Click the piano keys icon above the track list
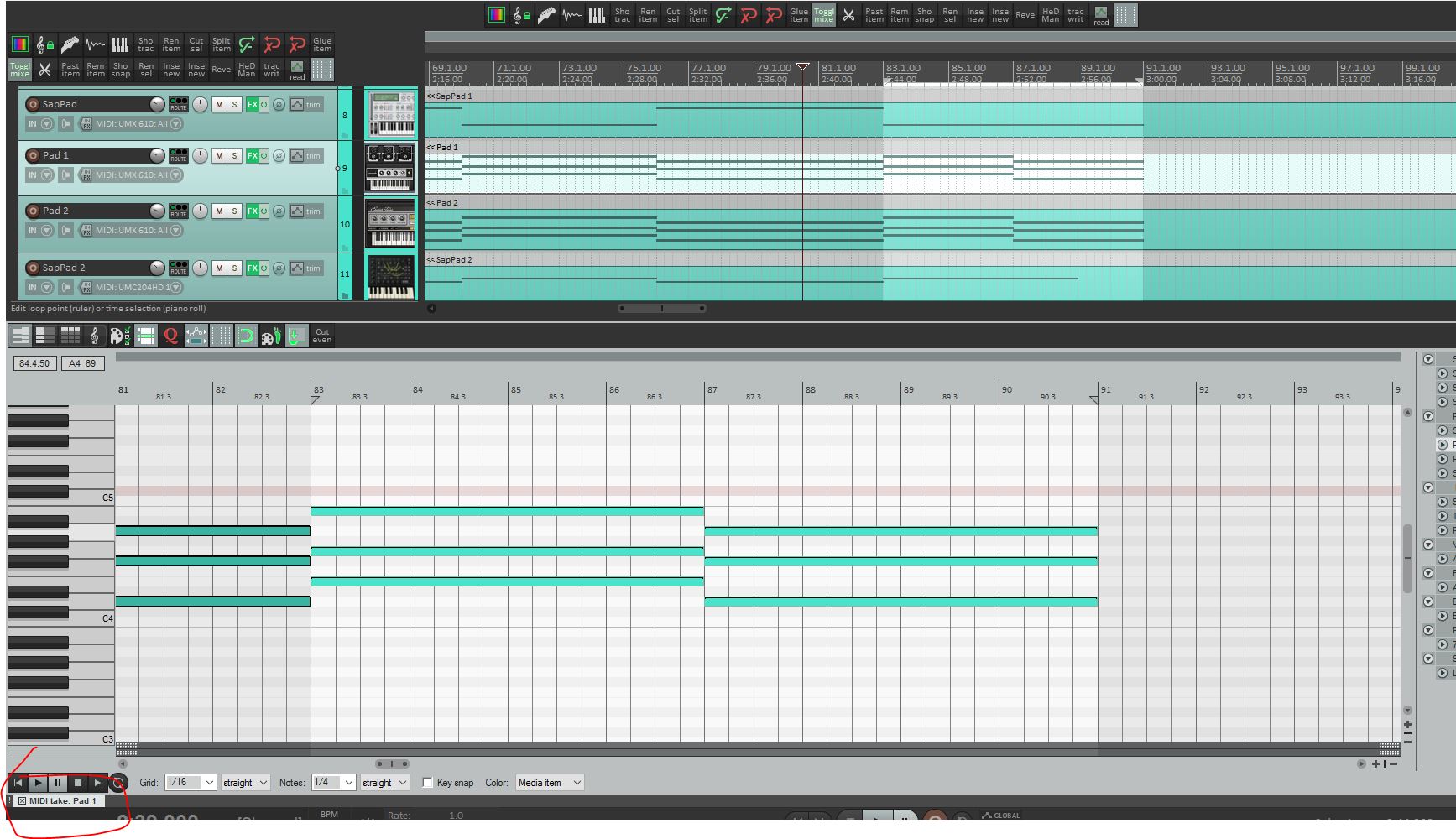 [x=121, y=44]
